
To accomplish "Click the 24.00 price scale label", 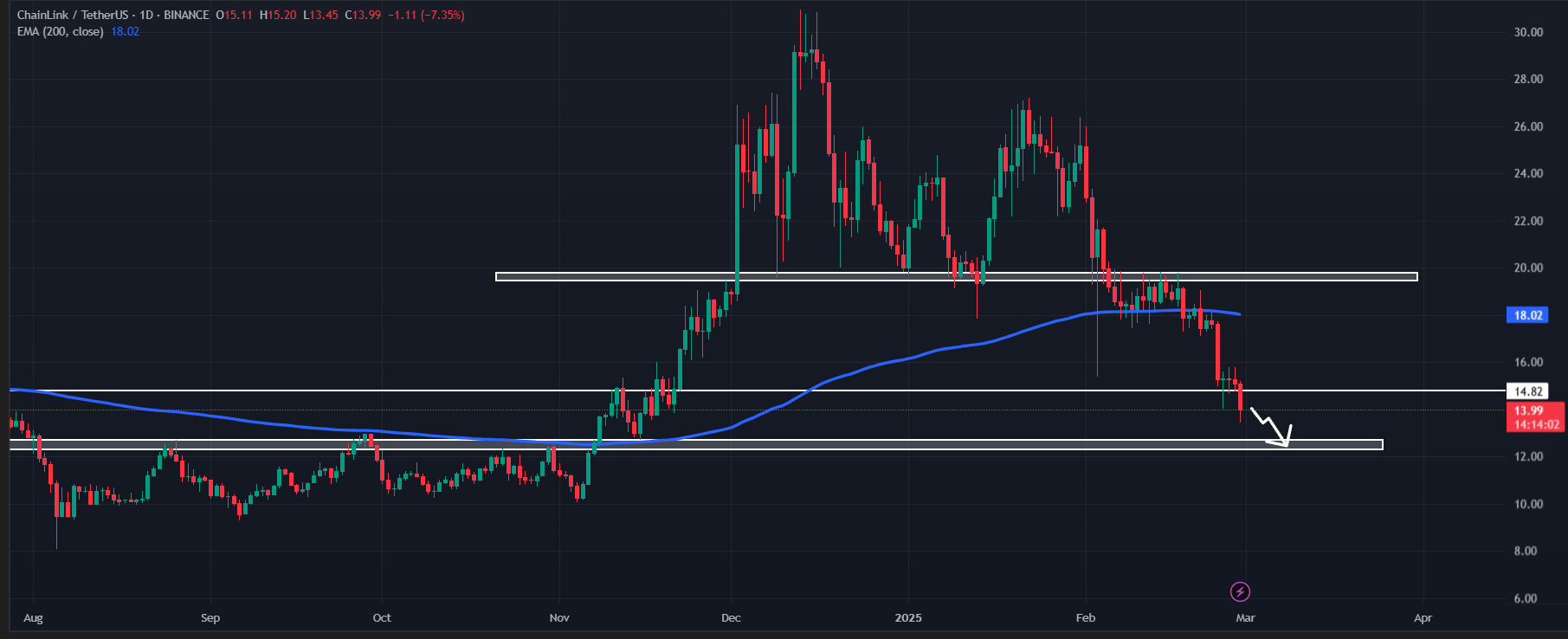I will (1528, 173).
